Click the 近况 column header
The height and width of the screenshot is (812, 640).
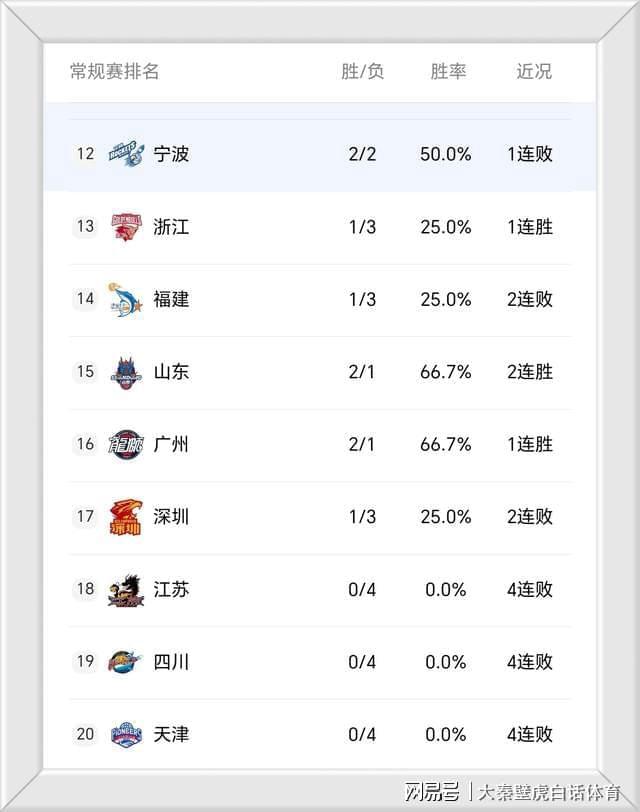coord(533,72)
